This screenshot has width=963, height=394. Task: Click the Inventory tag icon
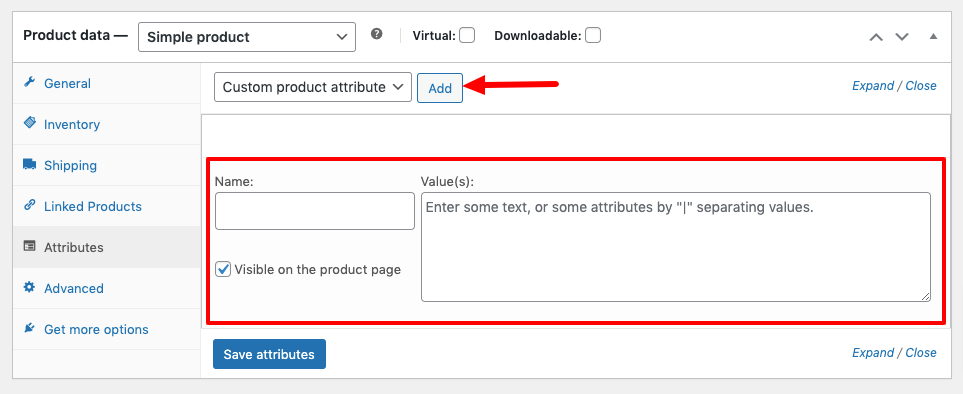(29, 123)
